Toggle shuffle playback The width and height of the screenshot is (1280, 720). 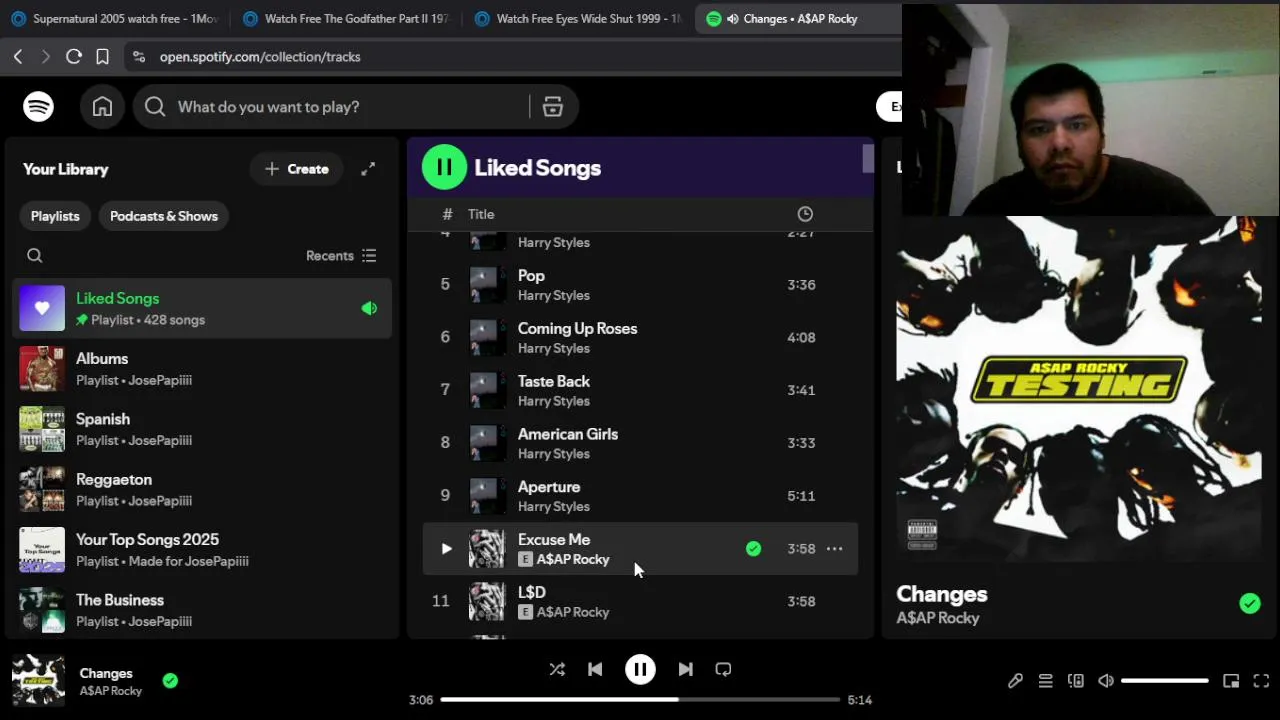coord(557,670)
